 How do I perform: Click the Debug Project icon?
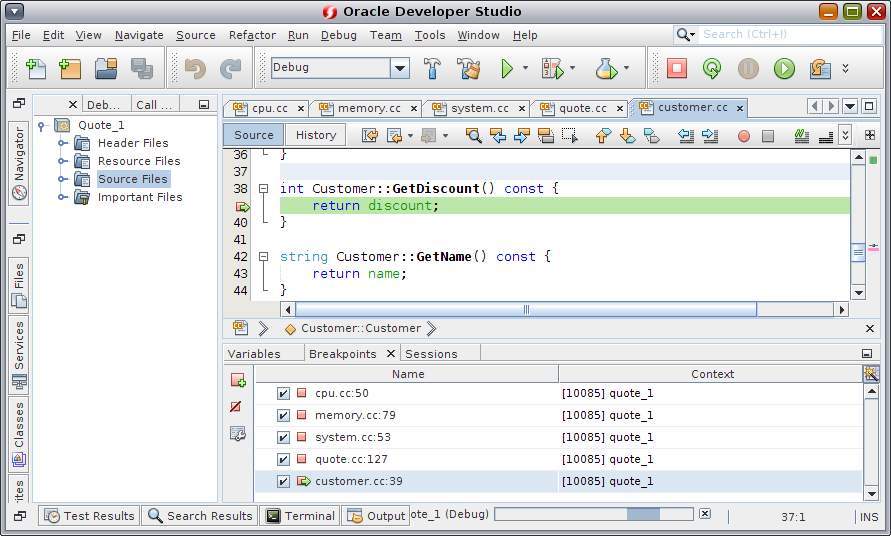click(552, 68)
